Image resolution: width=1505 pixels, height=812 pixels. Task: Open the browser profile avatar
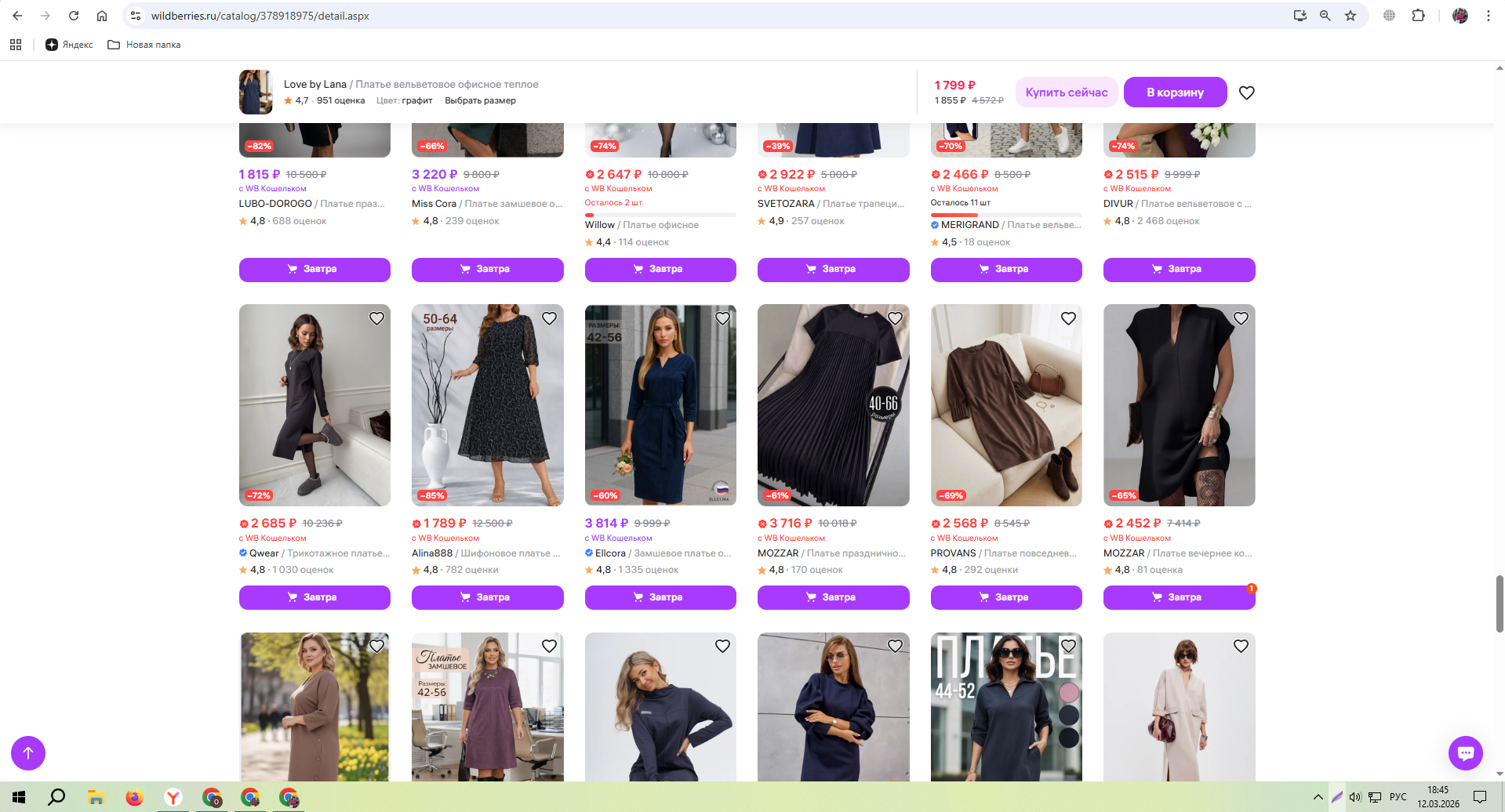pos(1460,16)
